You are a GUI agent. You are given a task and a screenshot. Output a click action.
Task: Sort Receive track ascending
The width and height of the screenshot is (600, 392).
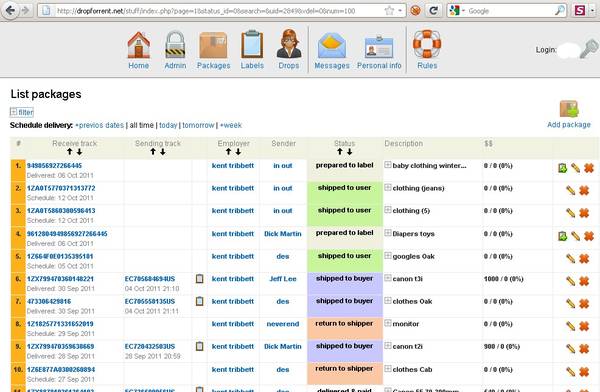pyautogui.click(x=70, y=152)
